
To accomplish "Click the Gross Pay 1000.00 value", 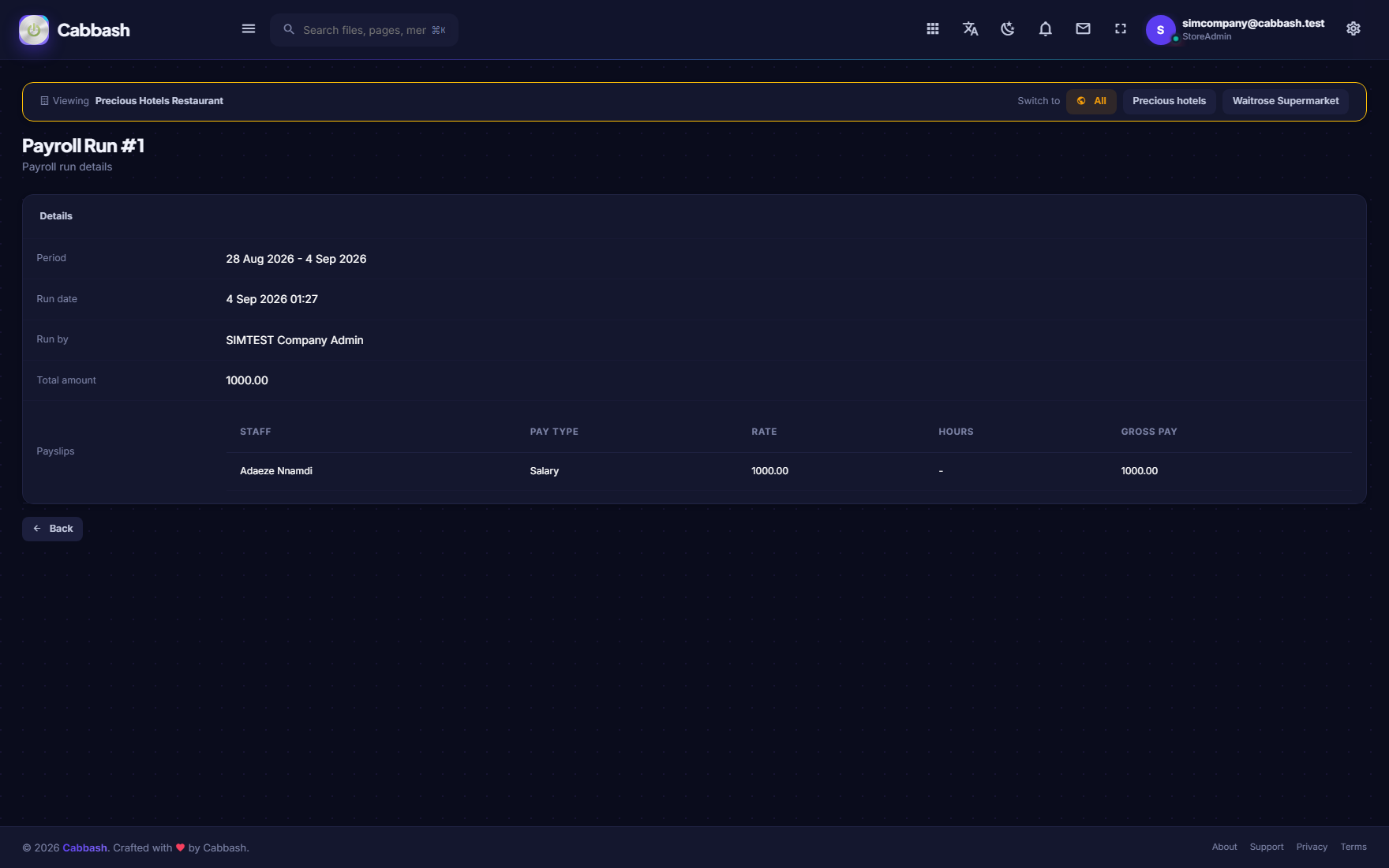I will [1140, 471].
